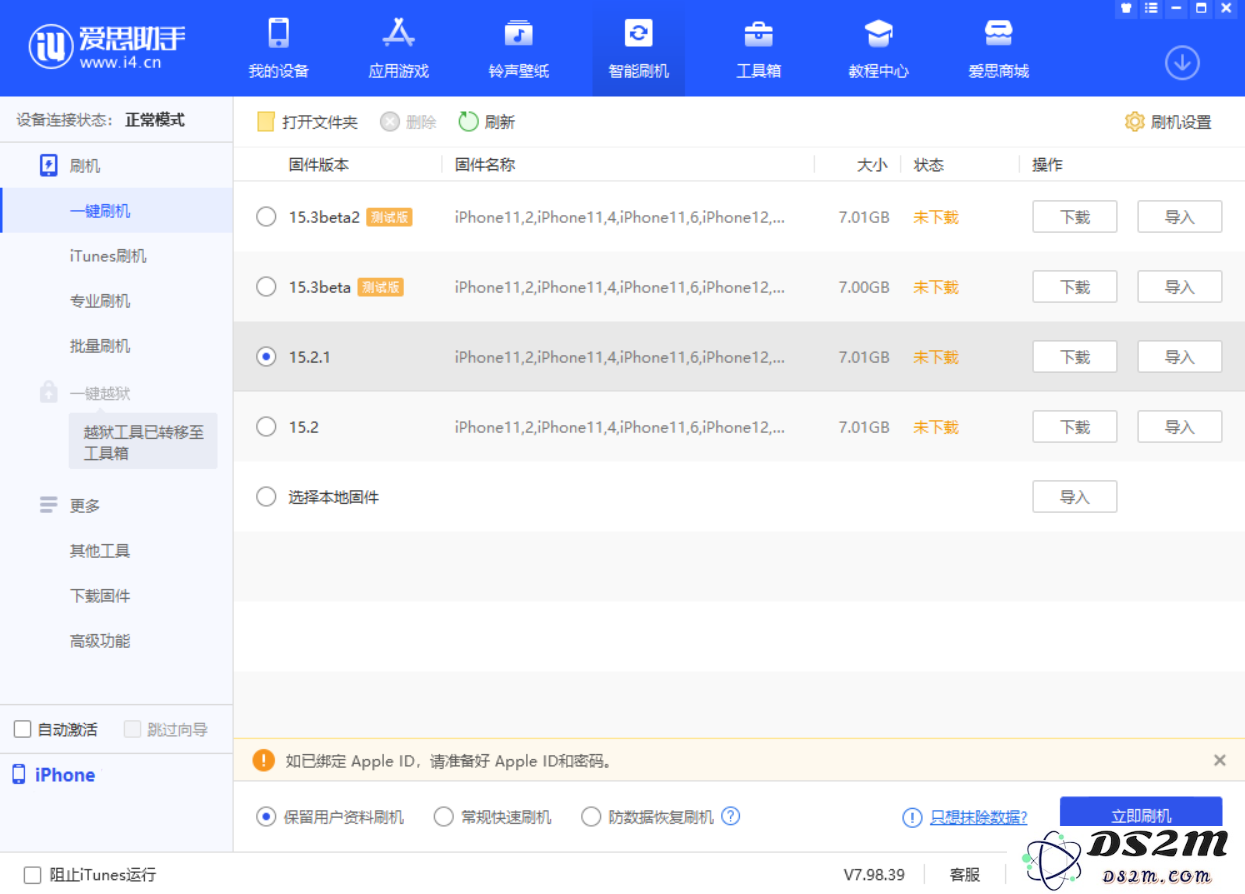Click the 固件名称 column header
This screenshot has width=1245, height=894.
tap(485, 165)
